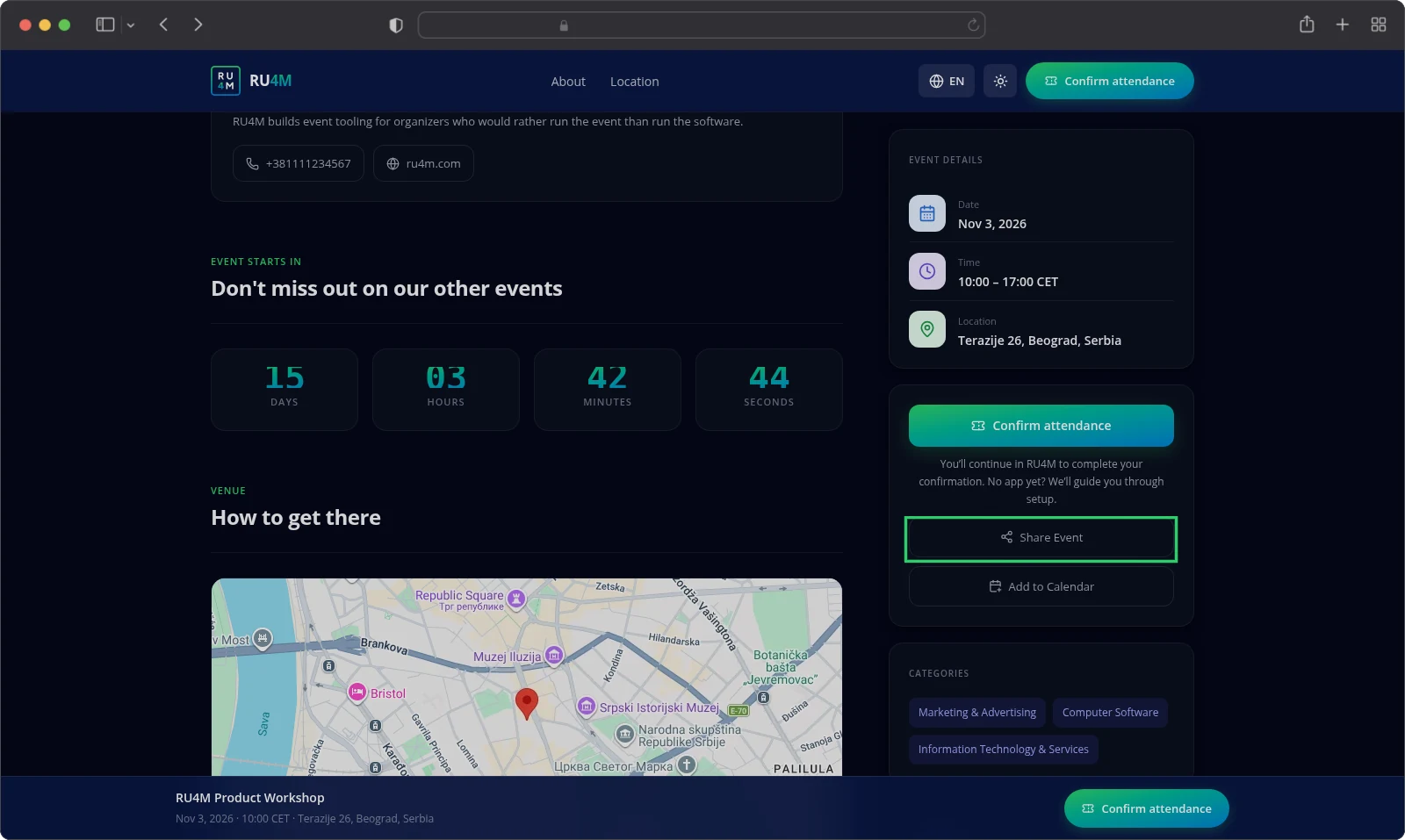
Task: Click Bristol hotel marker on map
Action: [x=357, y=693]
